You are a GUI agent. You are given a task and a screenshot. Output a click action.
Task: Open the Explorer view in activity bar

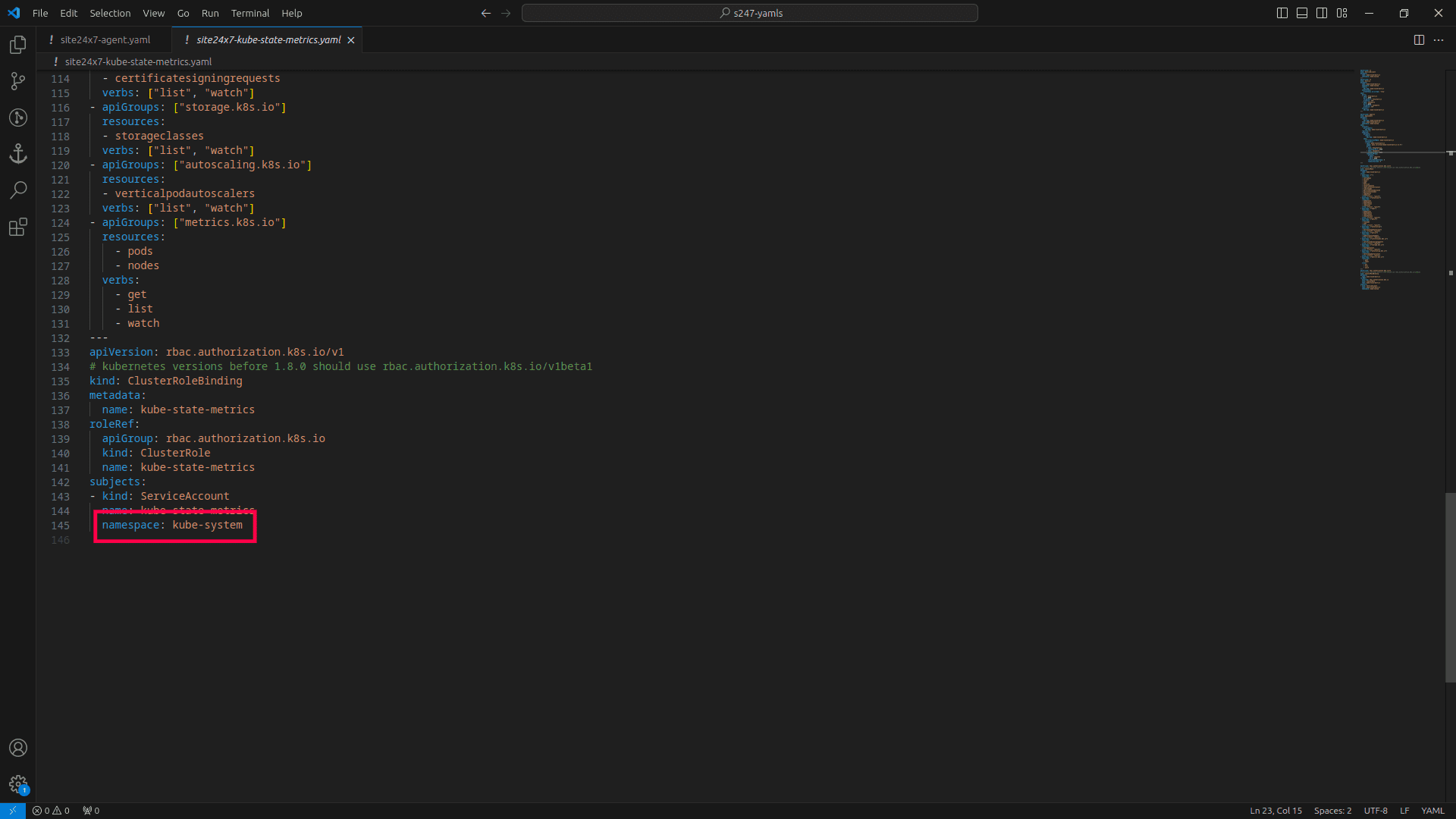click(x=18, y=45)
